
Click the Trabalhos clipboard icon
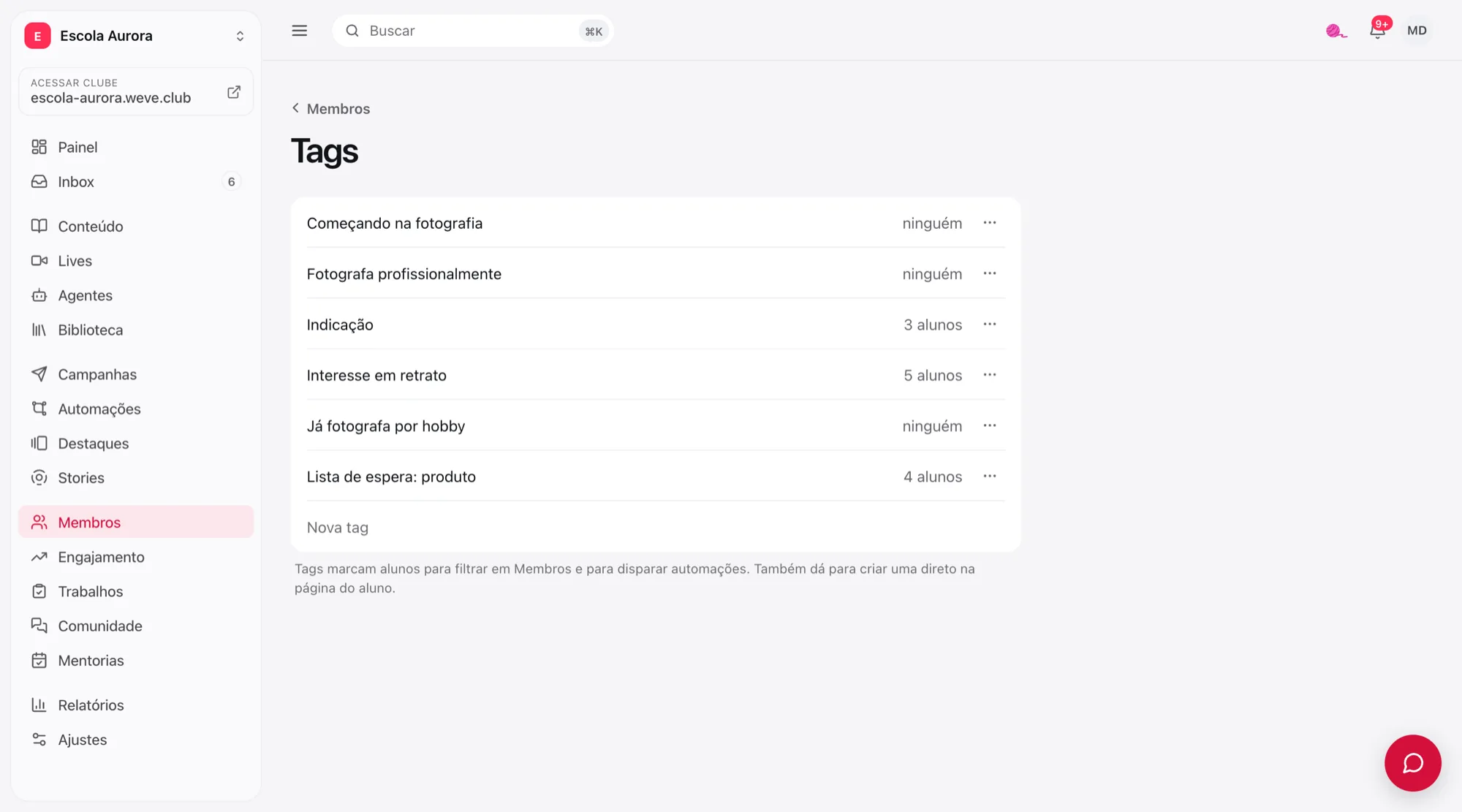[x=39, y=591]
